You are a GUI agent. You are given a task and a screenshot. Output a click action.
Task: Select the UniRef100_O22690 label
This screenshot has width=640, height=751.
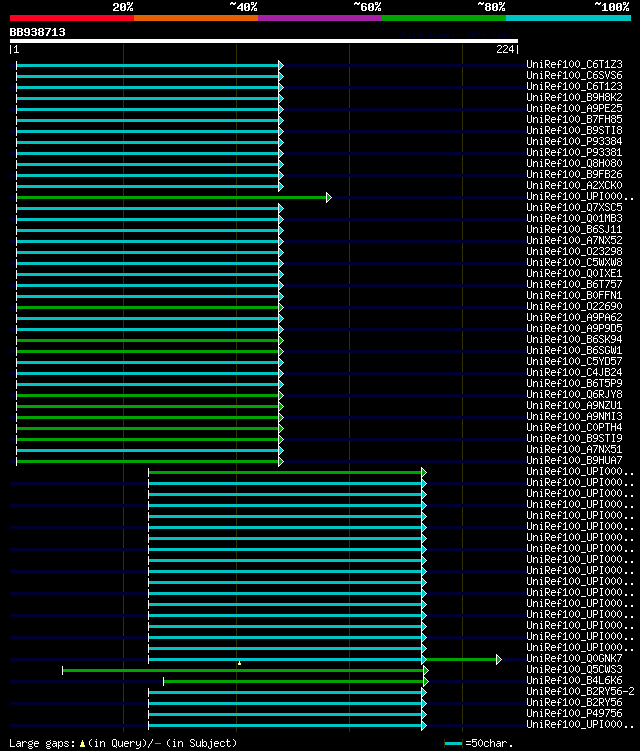[574, 307]
